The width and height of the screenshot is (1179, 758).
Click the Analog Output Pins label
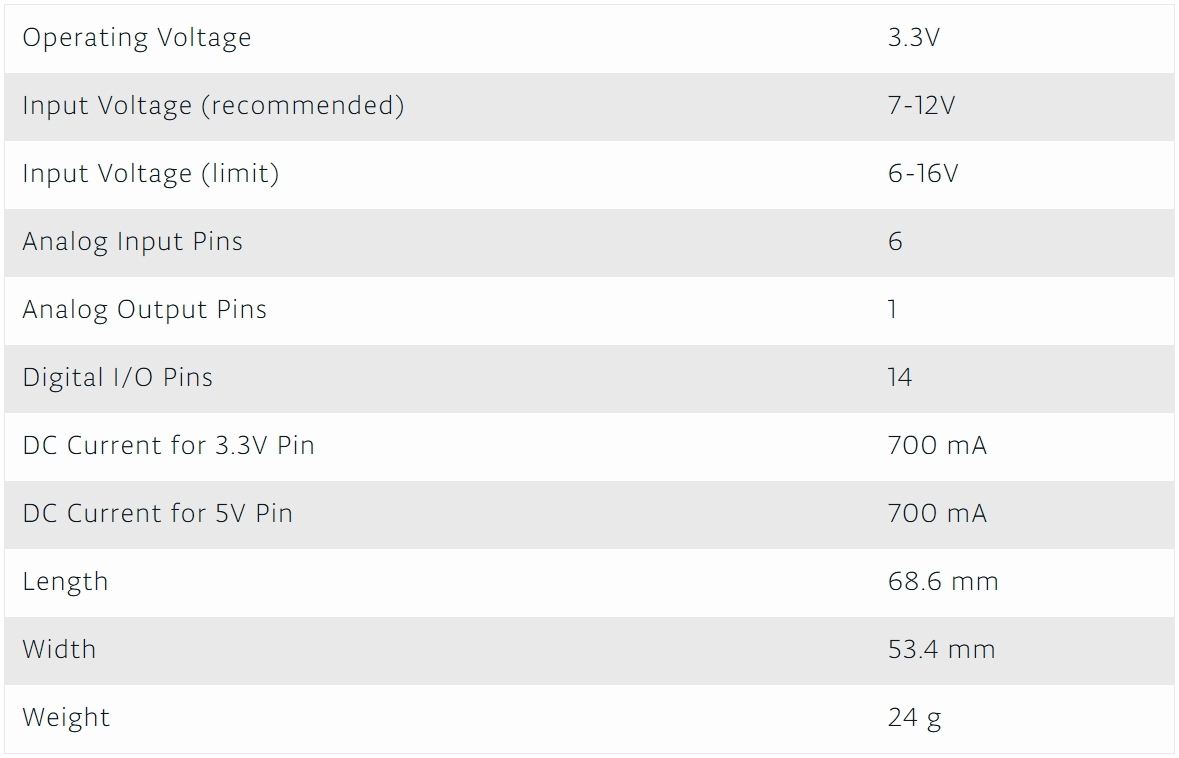(x=145, y=310)
